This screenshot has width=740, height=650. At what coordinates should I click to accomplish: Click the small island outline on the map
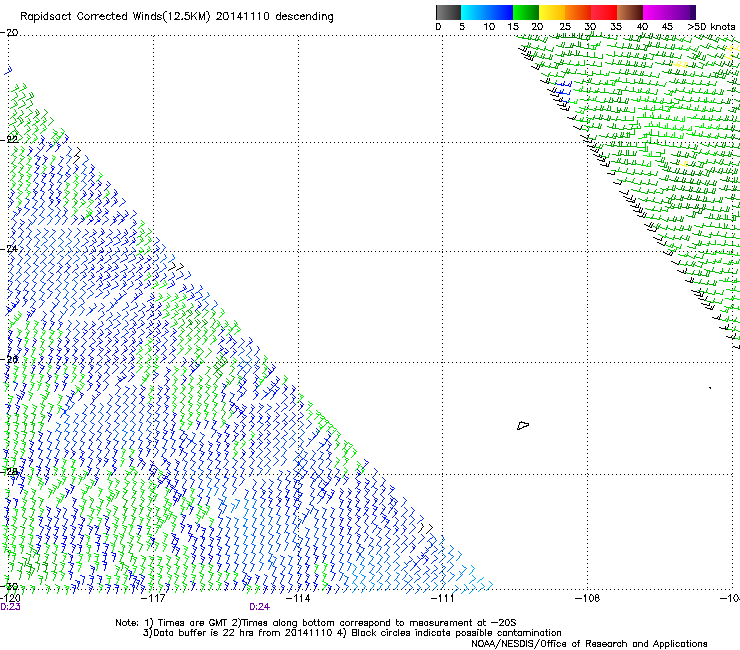point(523,425)
